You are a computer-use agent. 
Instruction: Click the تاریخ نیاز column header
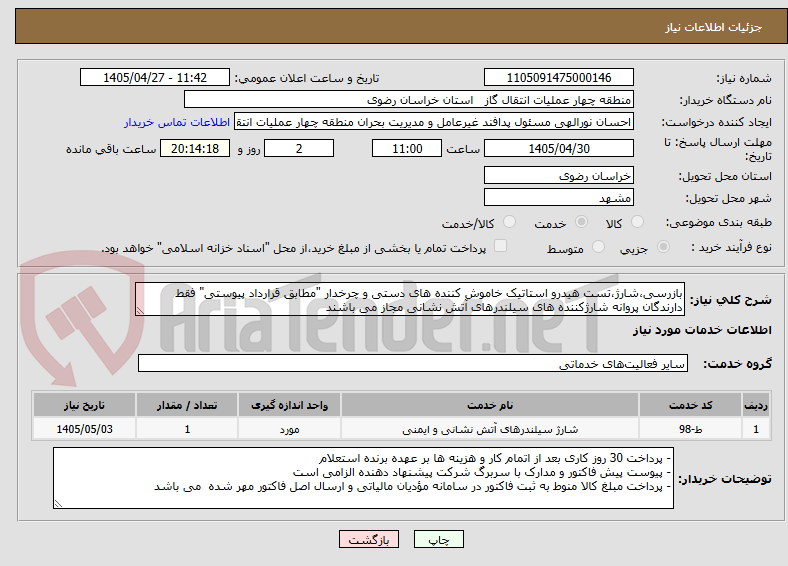(x=84, y=405)
